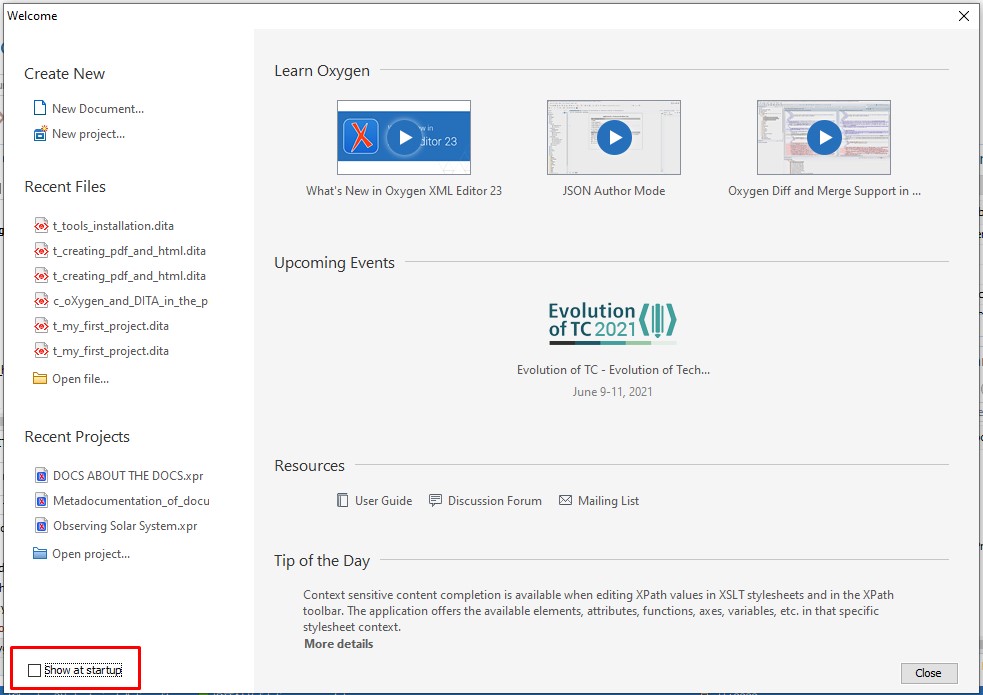983x695 pixels.
Task: Click the Mailing List envelope icon
Action: pyautogui.click(x=565, y=500)
